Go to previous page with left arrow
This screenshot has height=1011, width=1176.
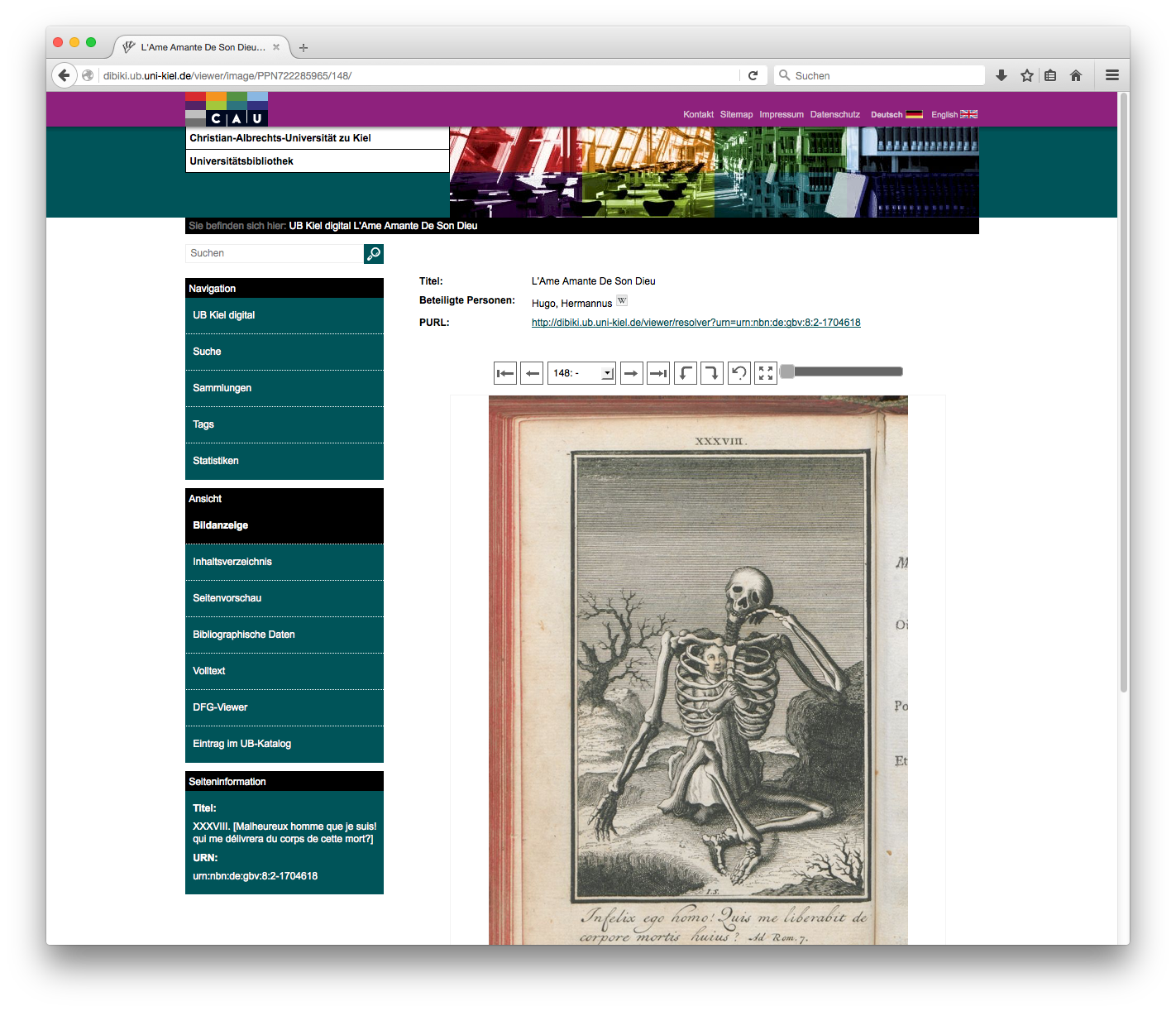tap(532, 373)
